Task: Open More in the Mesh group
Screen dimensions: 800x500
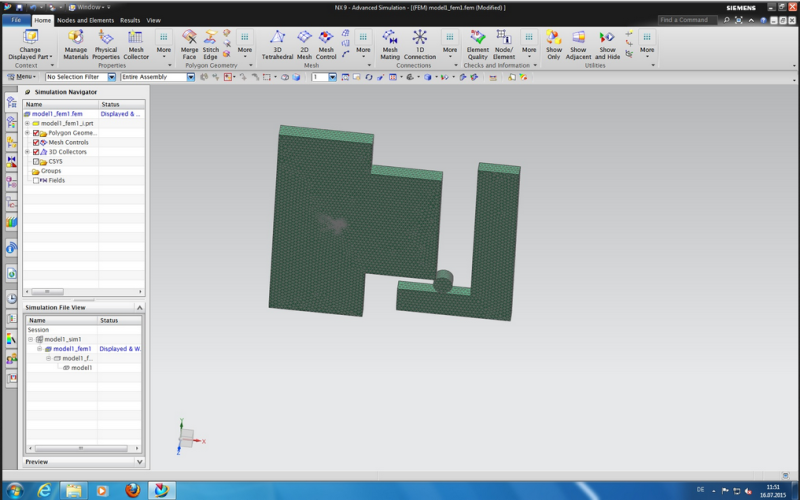Action: point(363,44)
